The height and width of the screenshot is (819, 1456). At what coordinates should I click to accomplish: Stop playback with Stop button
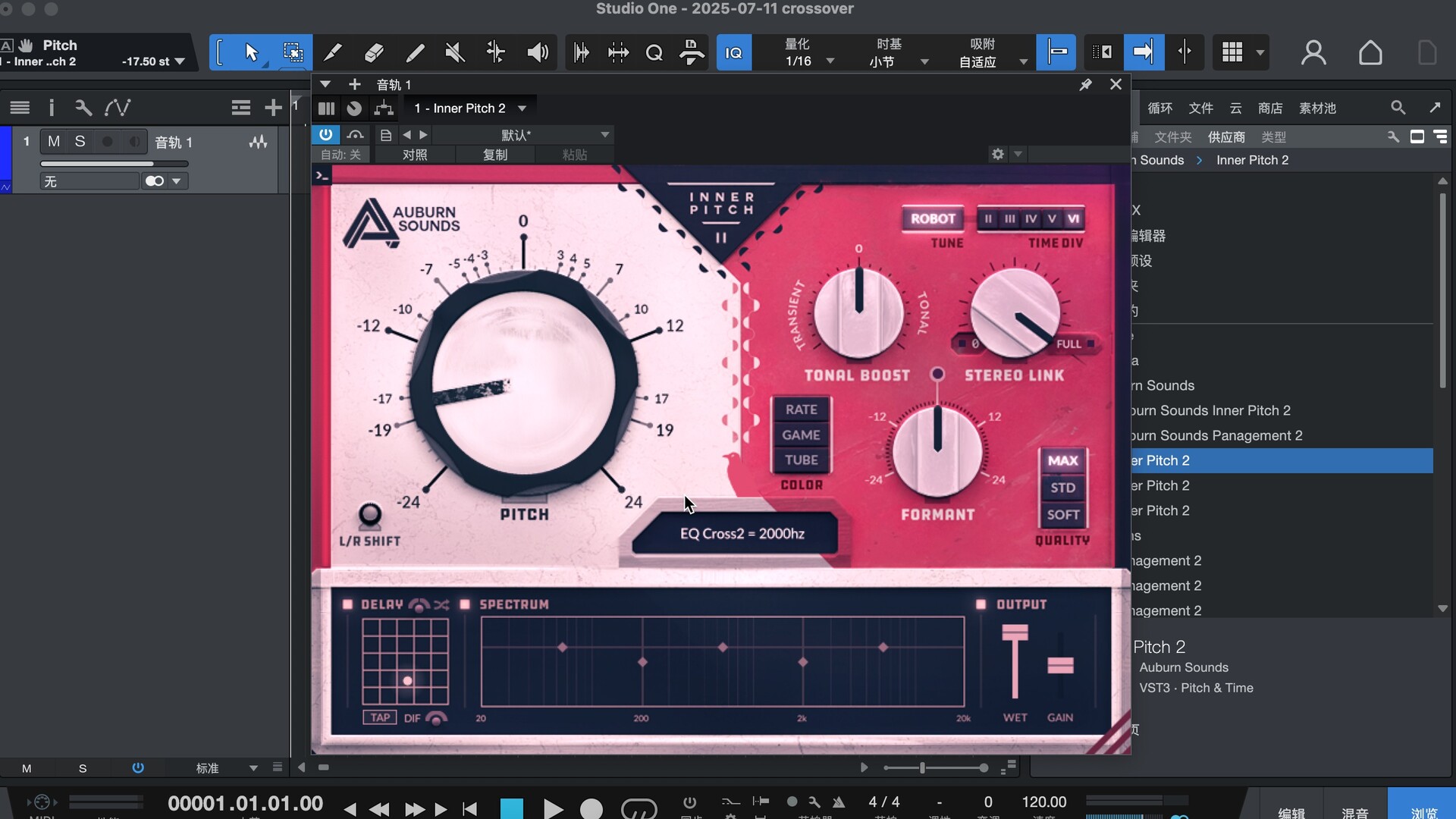click(x=512, y=808)
